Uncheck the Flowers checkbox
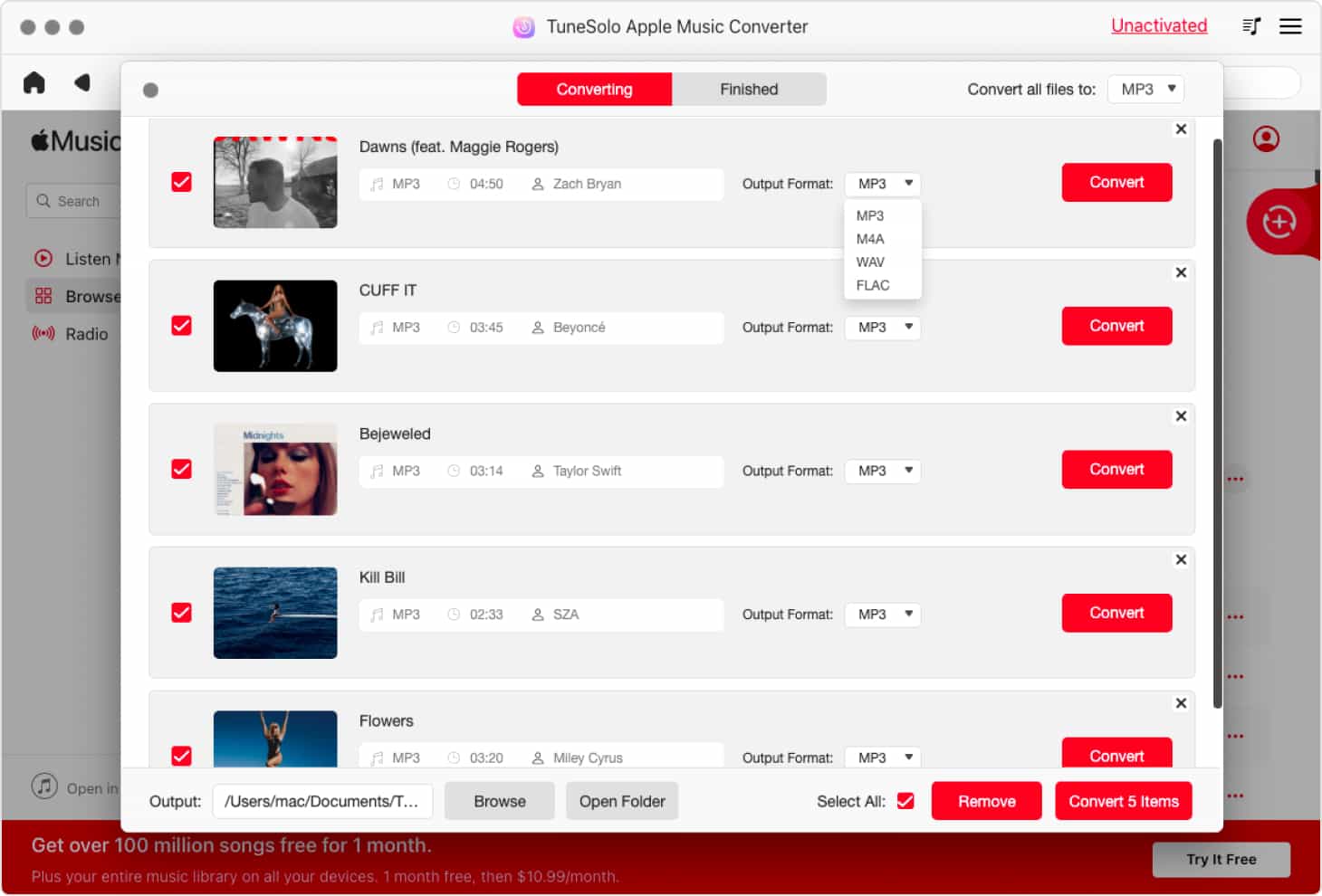1322x896 pixels. coord(181,756)
